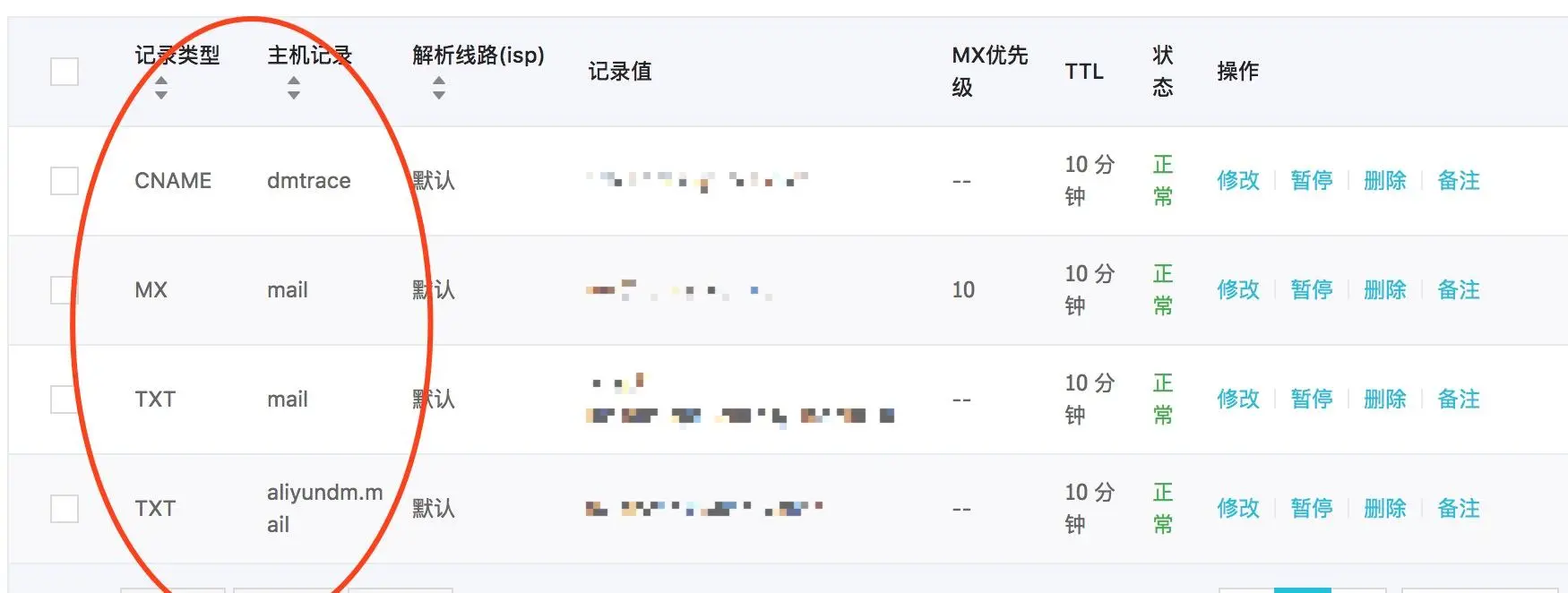Click 备注 for the aliyundm.mail record
This screenshot has width=1568, height=593.
(1459, 509)
